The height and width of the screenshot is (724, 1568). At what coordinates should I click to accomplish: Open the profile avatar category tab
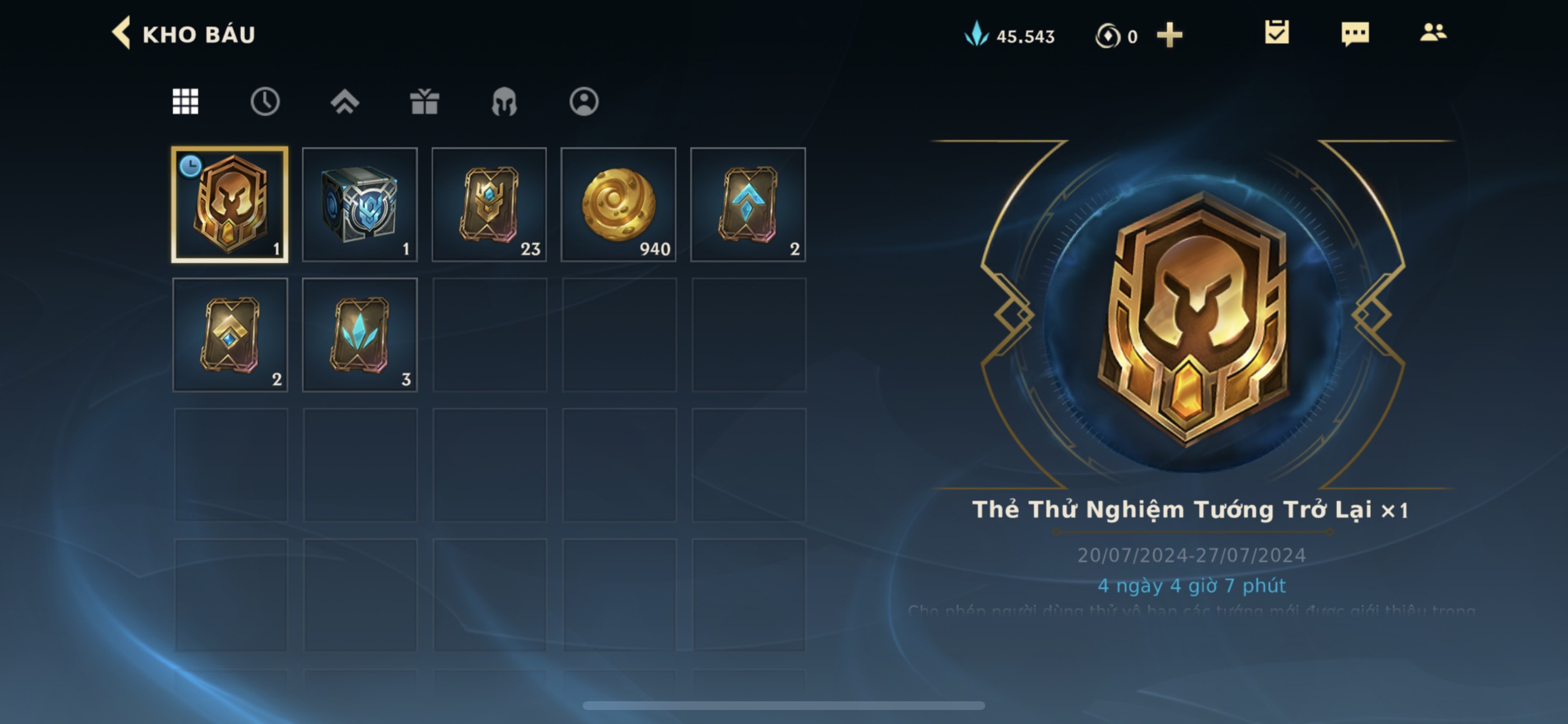click(584, 101)
